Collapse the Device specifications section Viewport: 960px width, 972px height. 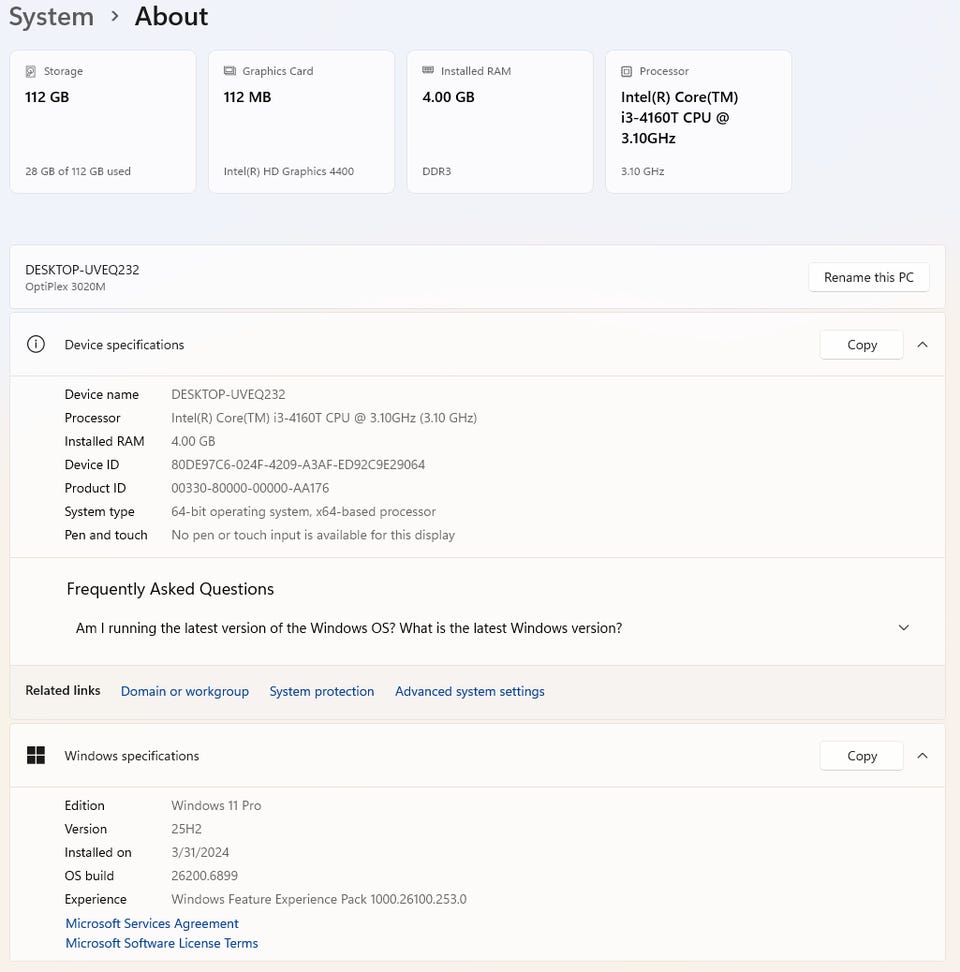coord(922,345)
